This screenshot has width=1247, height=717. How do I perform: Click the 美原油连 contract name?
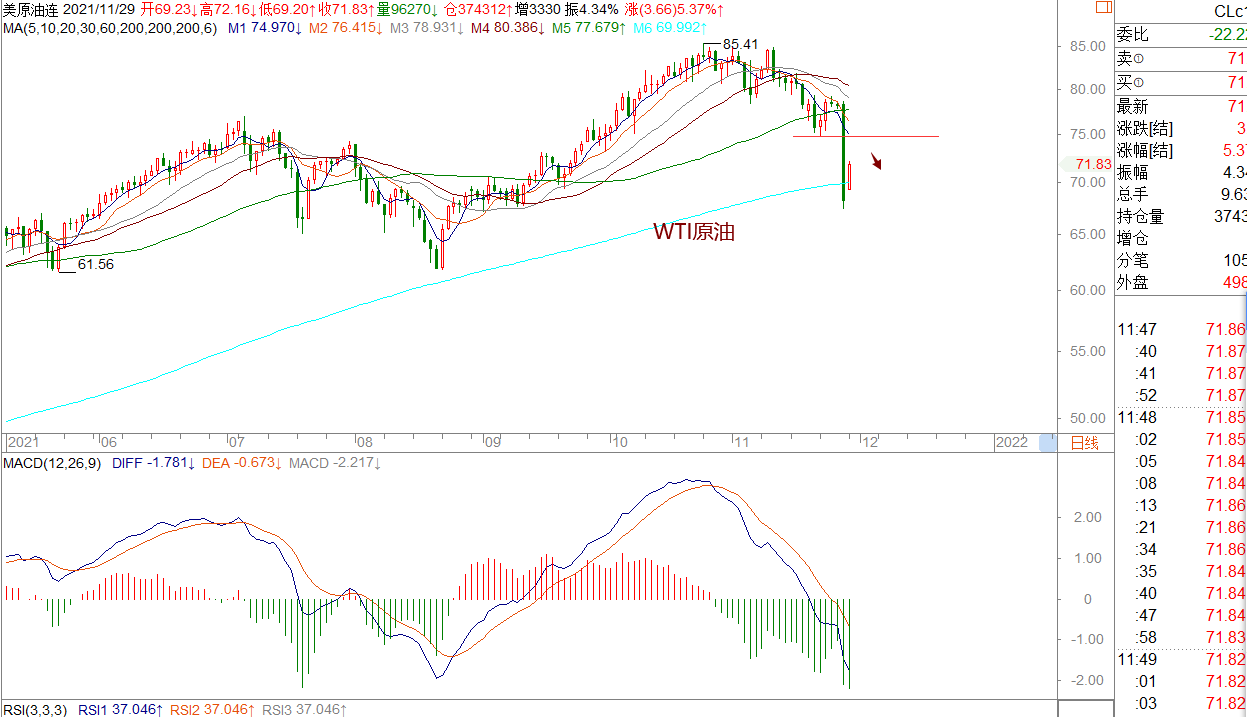[33, 9]
